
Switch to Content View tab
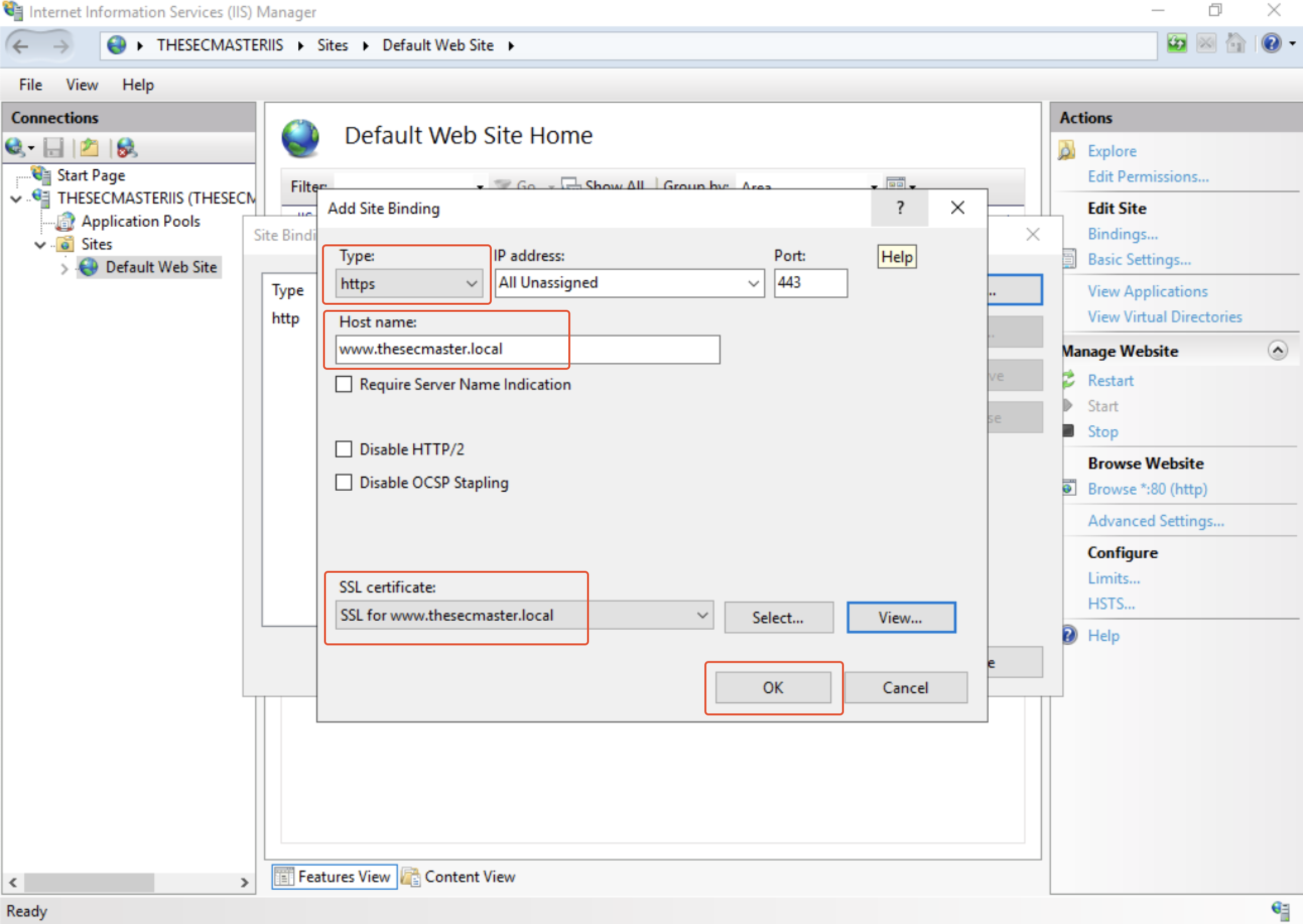pyautogui.click(x=459, y=877)
